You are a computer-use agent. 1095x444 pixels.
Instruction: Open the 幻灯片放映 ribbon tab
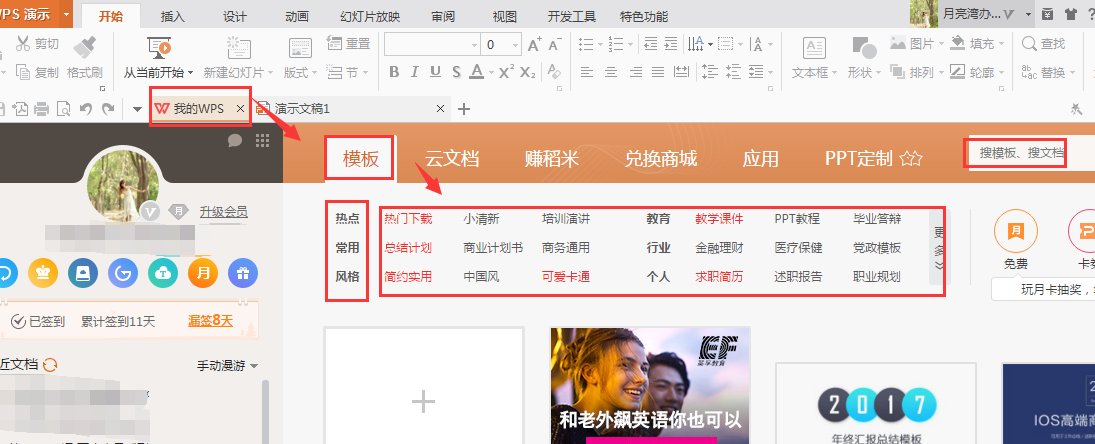370,17
